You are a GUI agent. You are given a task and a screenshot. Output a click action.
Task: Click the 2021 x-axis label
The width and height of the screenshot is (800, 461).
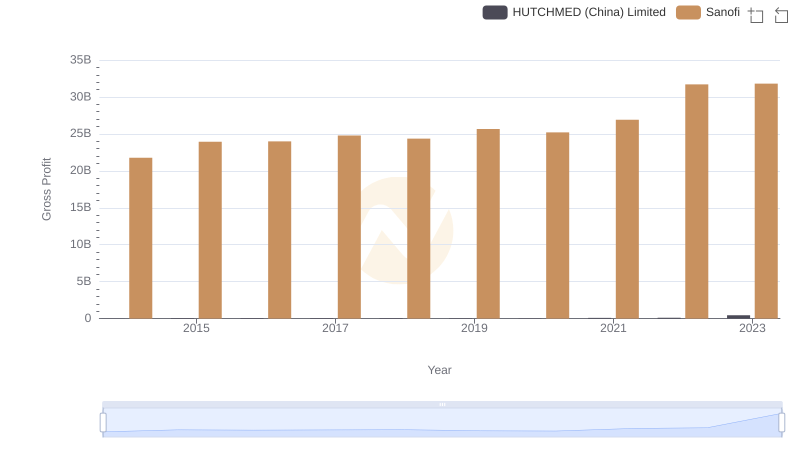[x=613, y=328]
